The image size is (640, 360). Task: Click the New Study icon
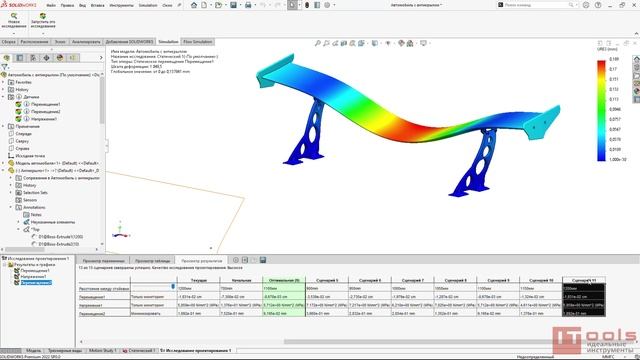14,16
